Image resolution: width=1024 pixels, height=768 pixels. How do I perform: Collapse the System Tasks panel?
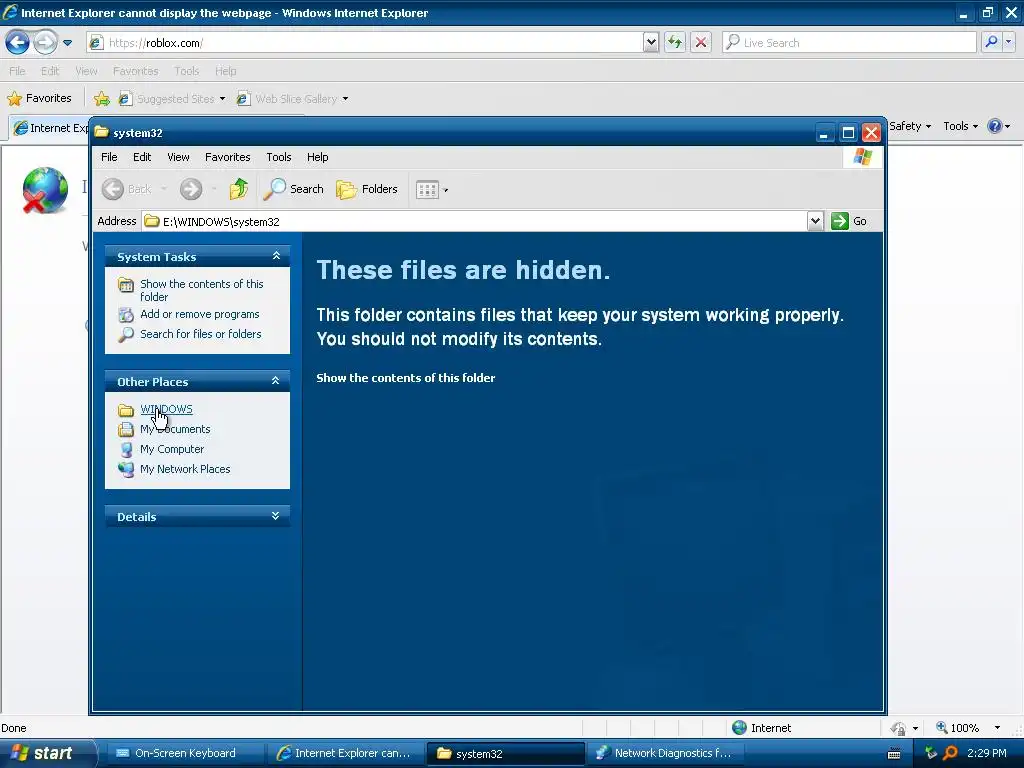[x=276, y=256]
